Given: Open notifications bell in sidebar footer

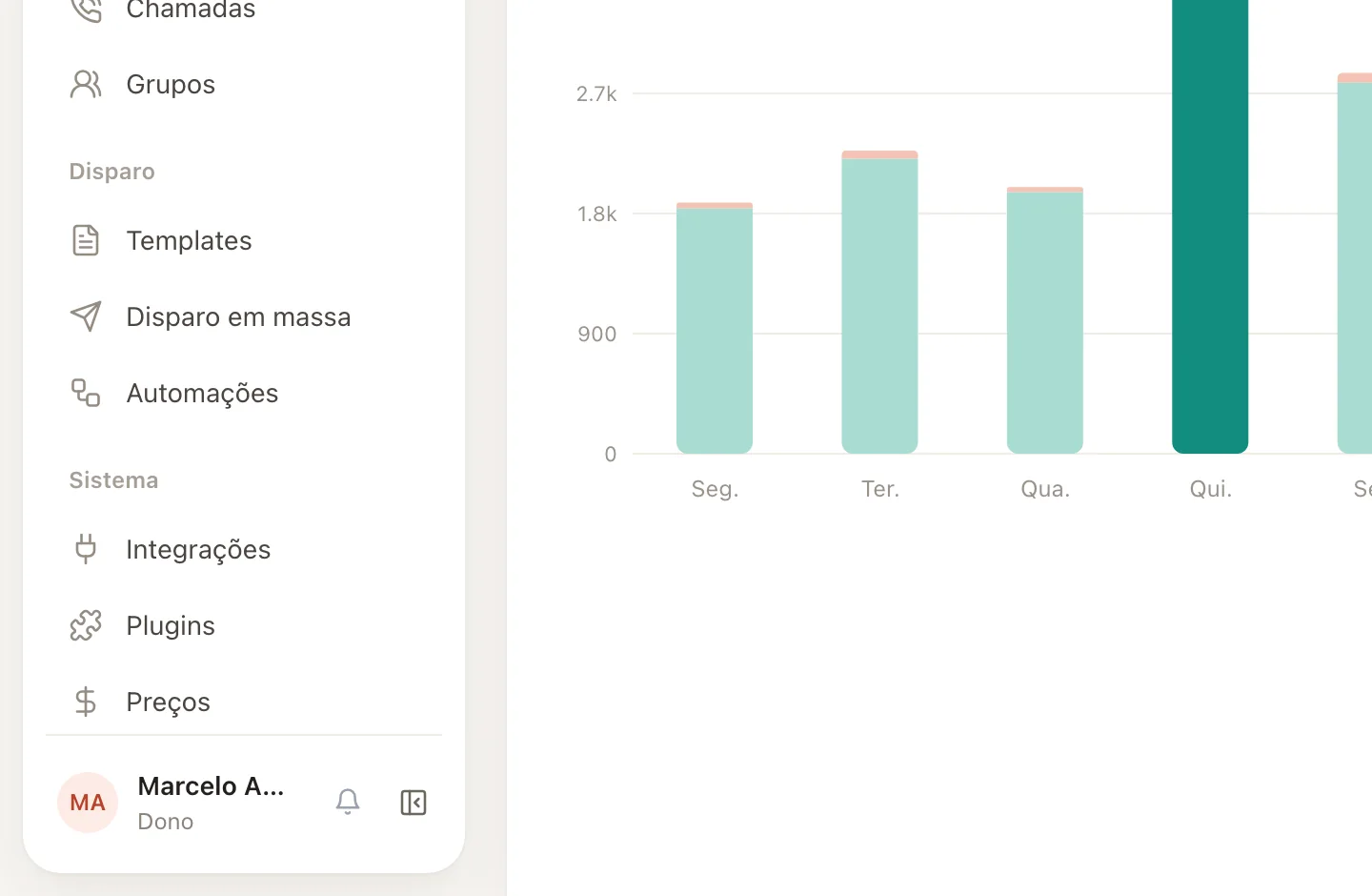Looking at the screenshot, I should (x=348, y=803).
